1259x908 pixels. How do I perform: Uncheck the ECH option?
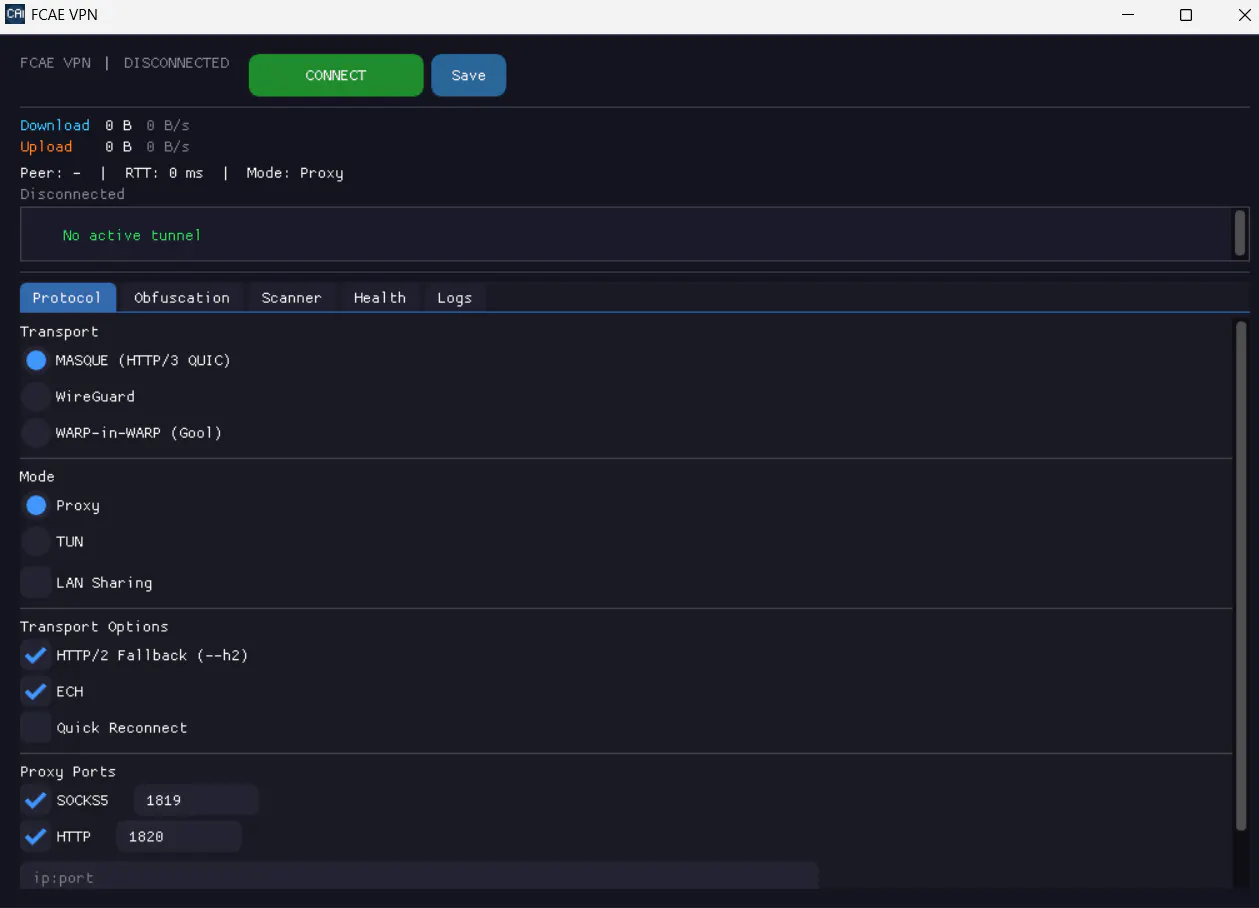(36, 691)
